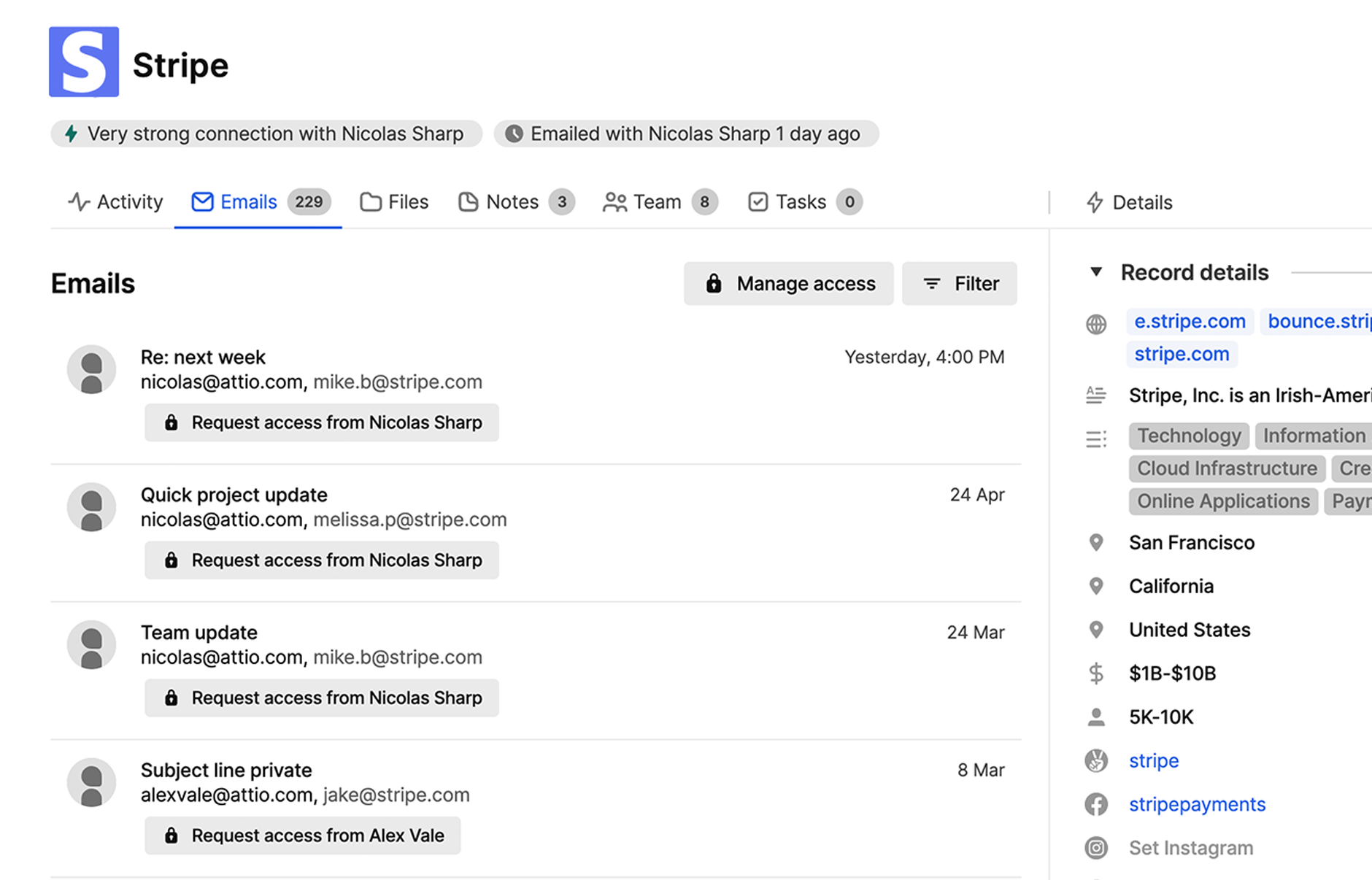Click the Details lightning icon
The image size is (1372, 880).
point(1095,202)
